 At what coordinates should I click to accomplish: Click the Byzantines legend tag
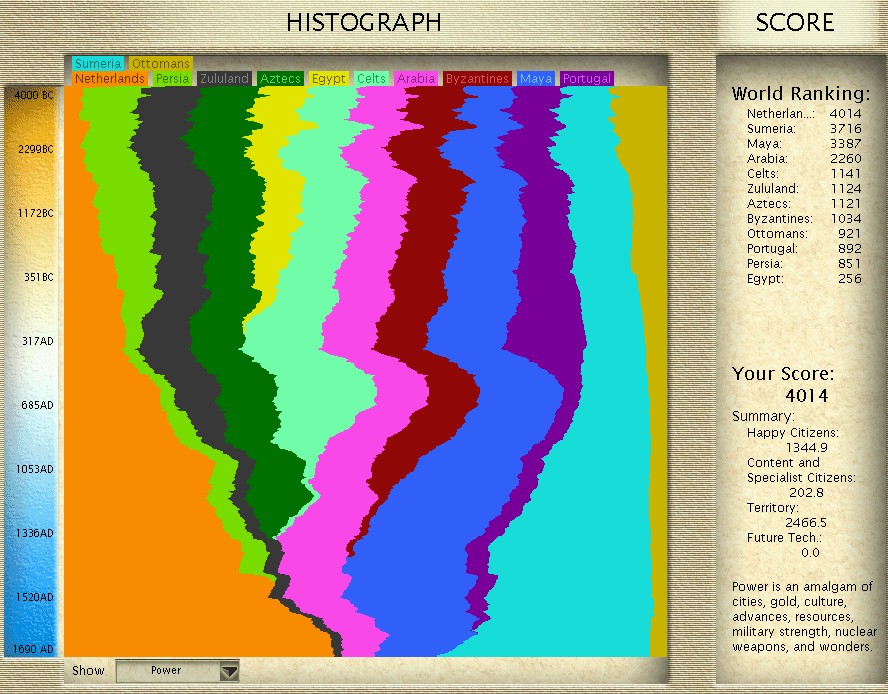pyautogui.click(x=477, y=78)
